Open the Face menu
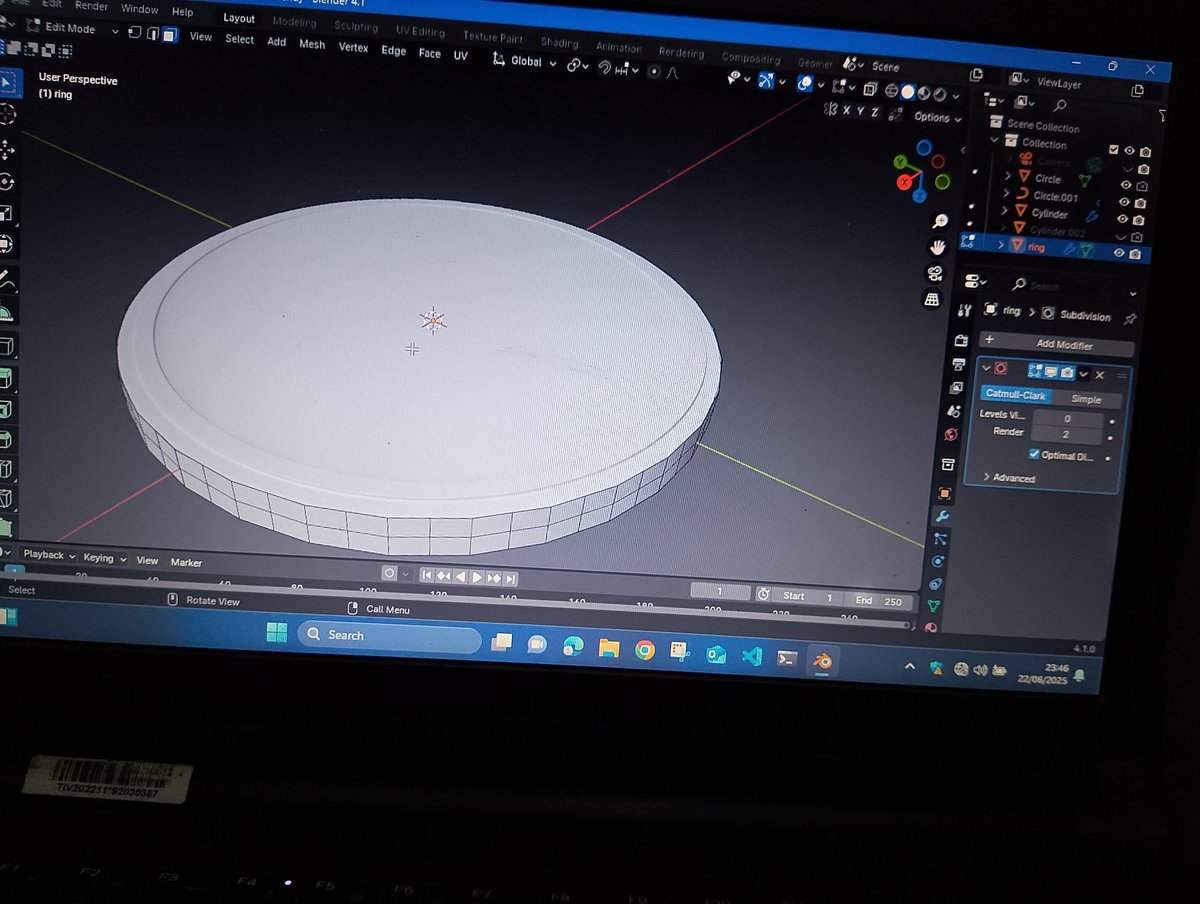The image size is (1200, 904). coord(429,53)
